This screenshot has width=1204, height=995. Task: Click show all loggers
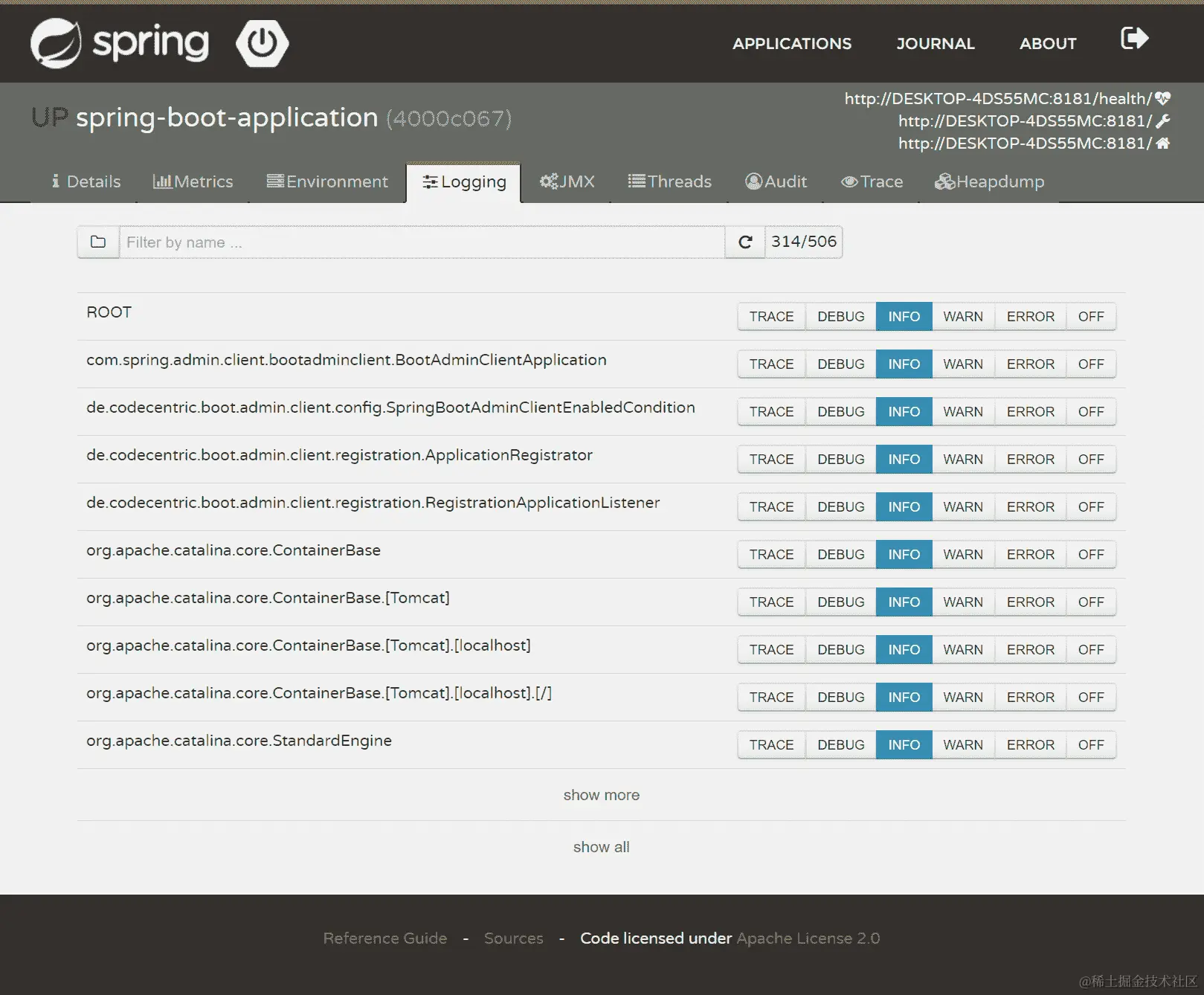[x=601, y=847]
